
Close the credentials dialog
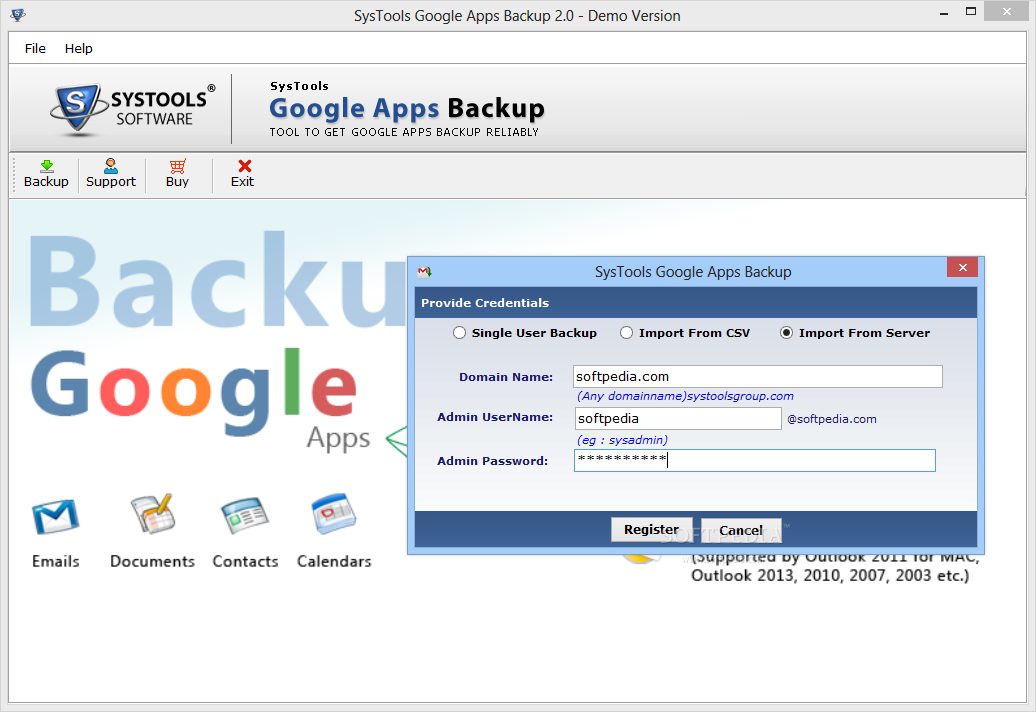click(x=962, y=267)
